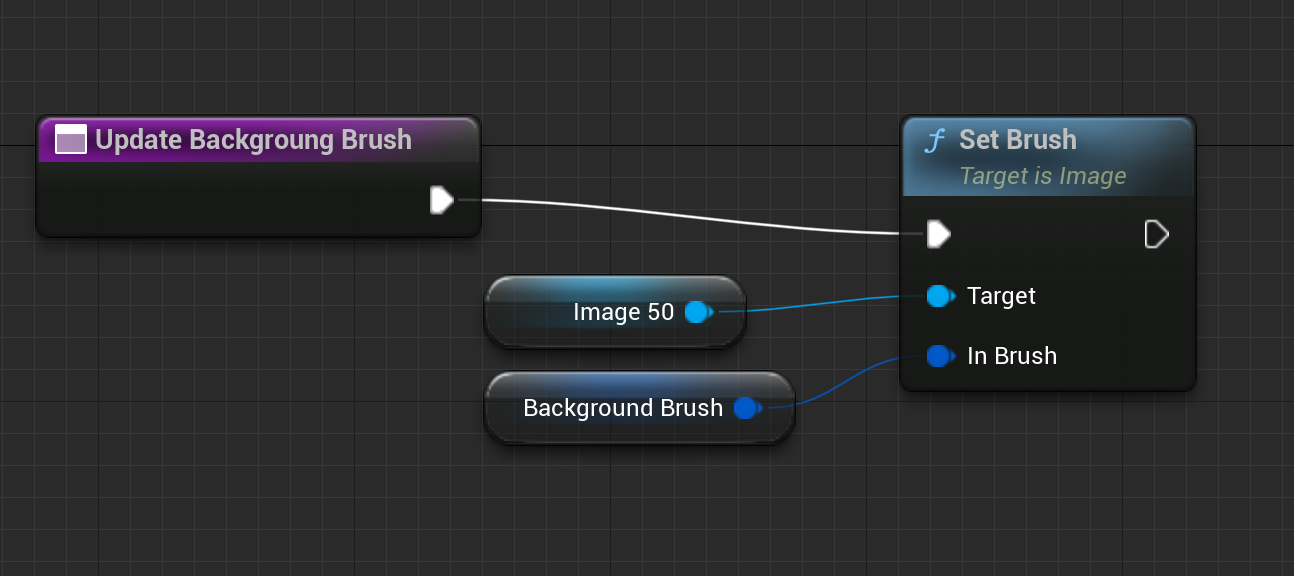Select the Set Brush node header

point(1017,139)
